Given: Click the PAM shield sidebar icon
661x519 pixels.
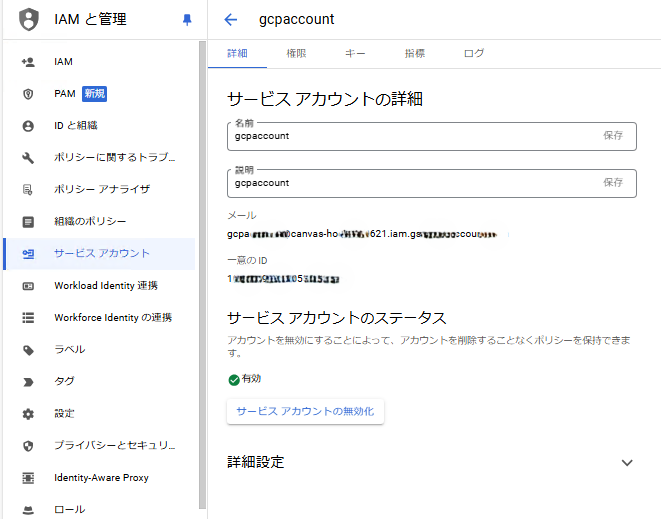Looking at the screenshot, I should 28,94.
